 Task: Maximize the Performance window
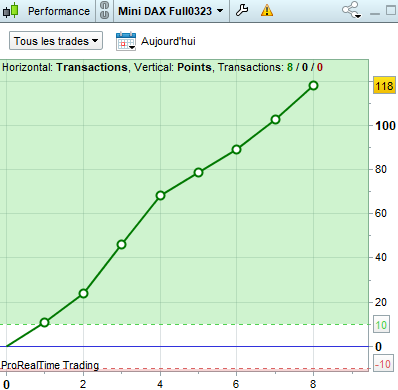tap(391, 10)
